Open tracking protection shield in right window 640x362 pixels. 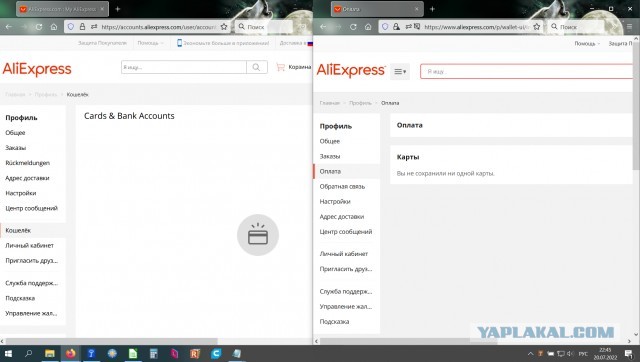click(385, 27)
